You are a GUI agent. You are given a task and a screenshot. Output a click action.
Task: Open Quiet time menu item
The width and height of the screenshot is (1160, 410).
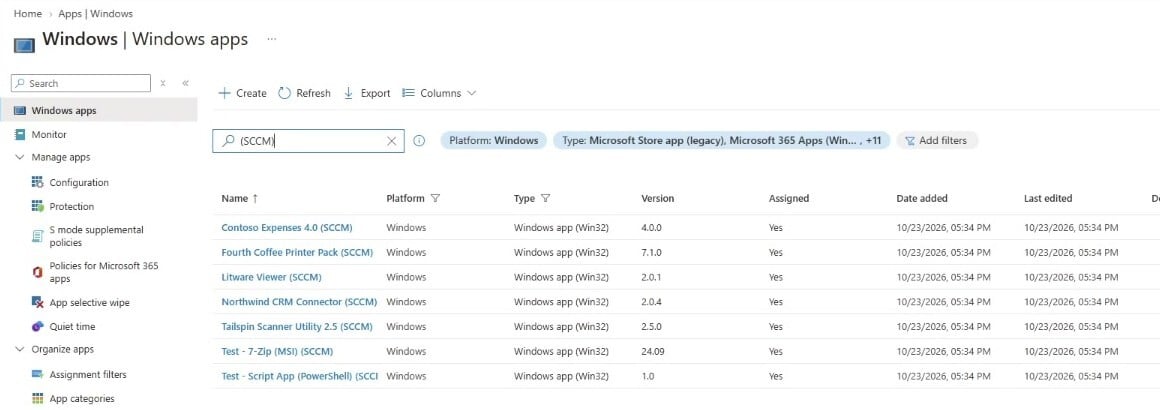point(72,326)
